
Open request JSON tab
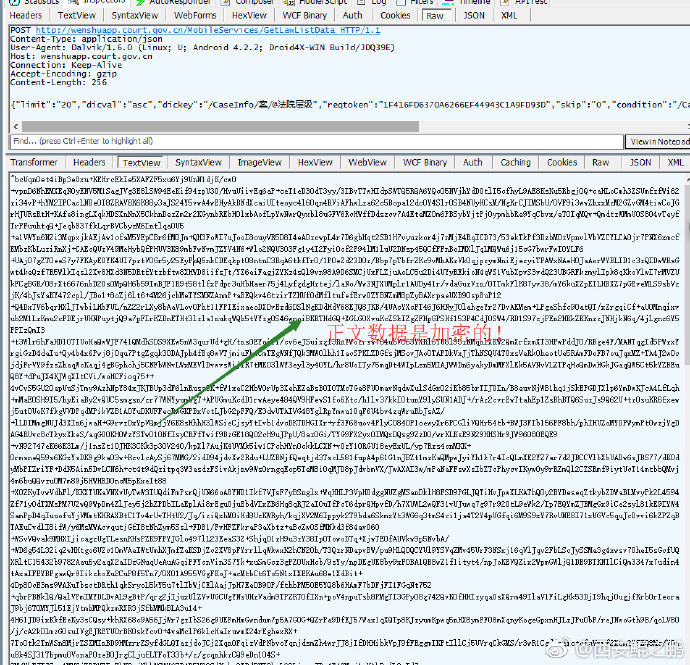pos(474,15)
